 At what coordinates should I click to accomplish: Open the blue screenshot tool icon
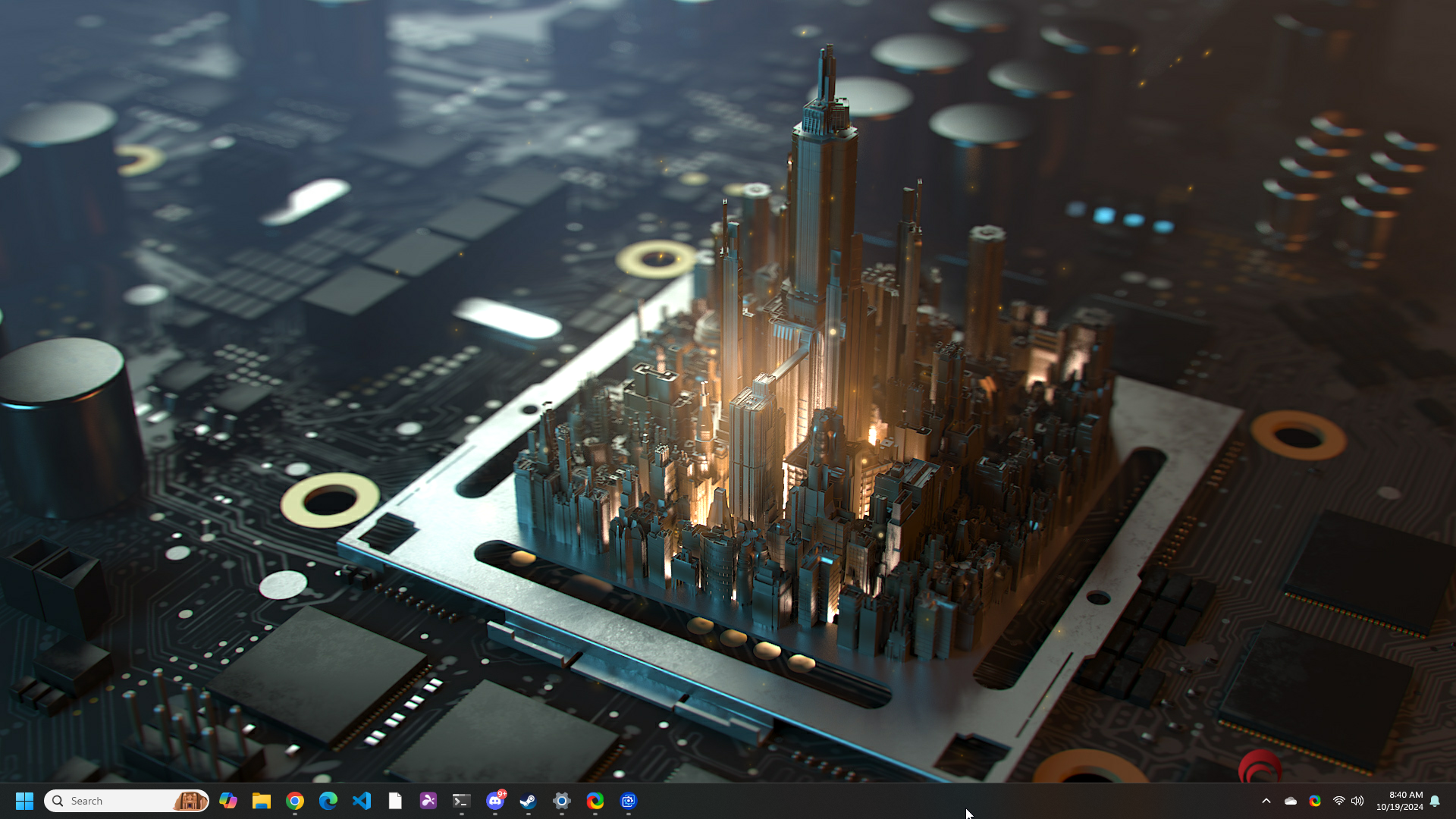tap(629, 801)
